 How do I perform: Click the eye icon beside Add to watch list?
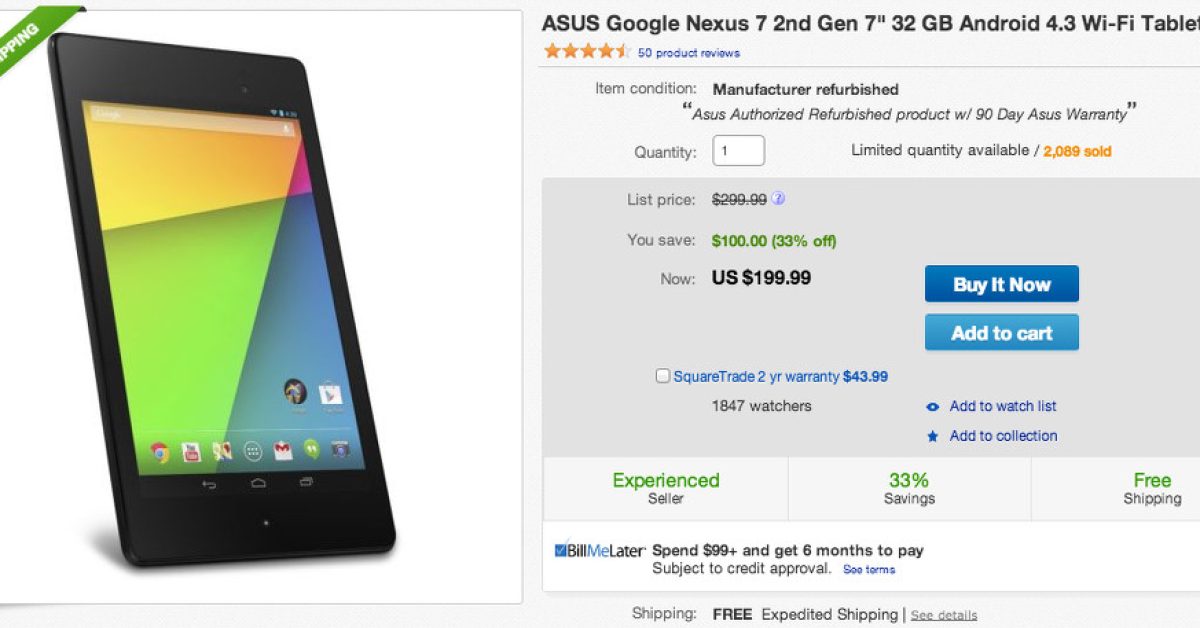tap(933, 407)
